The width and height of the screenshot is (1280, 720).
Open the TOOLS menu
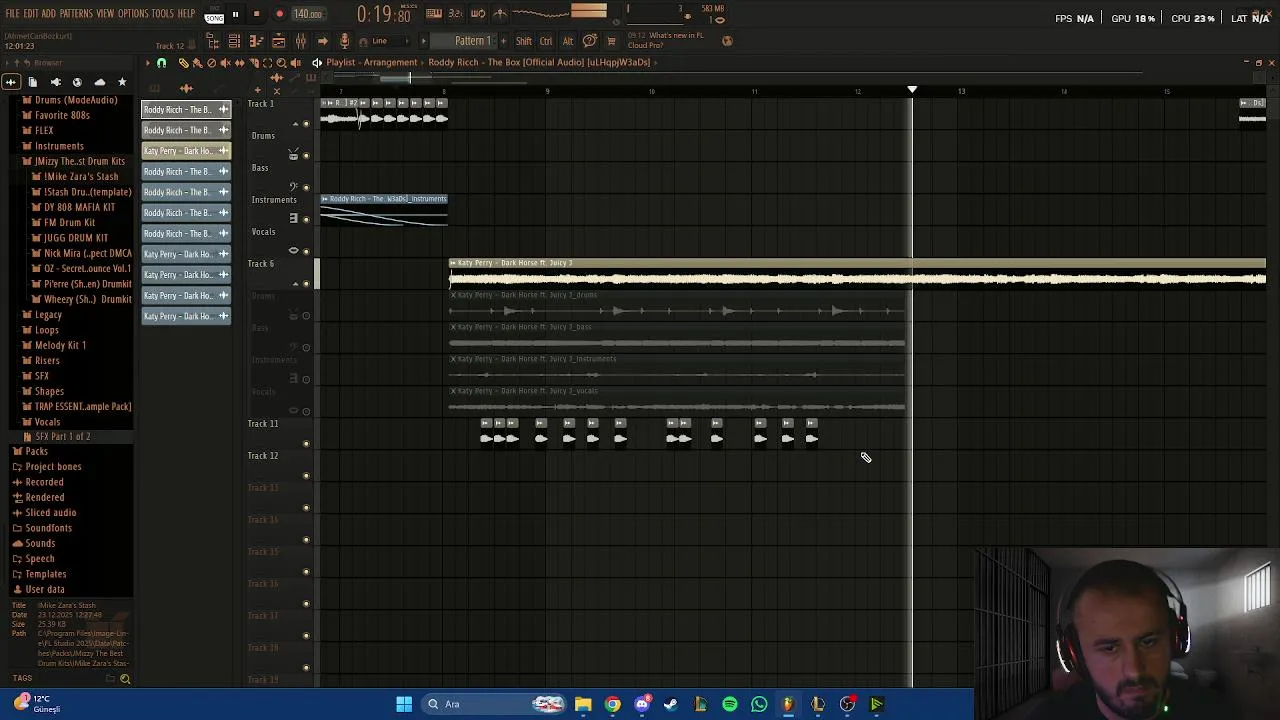coord(163,14)
